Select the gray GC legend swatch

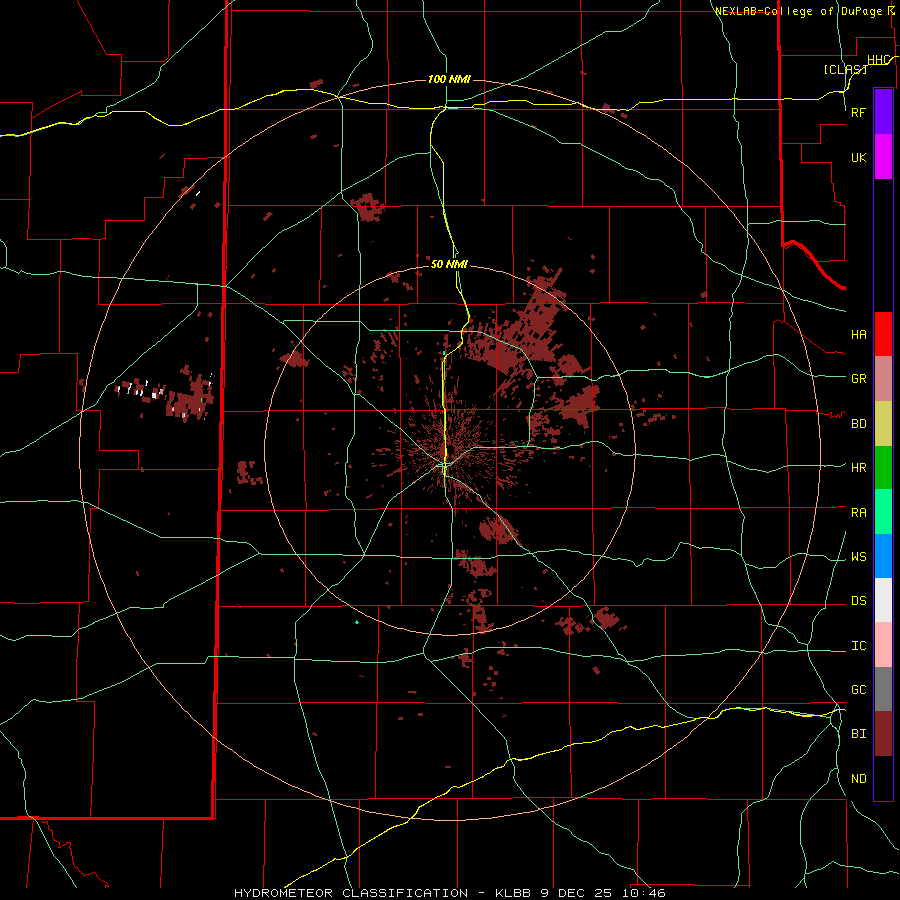click(x=883, y=689)
